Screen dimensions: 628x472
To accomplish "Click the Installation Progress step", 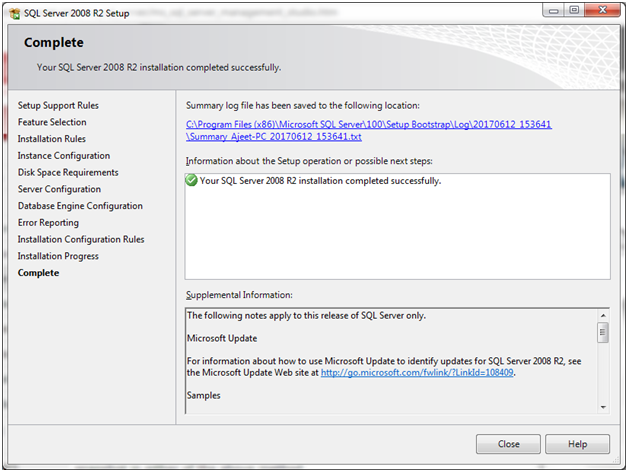I will [x=58, y=256].
